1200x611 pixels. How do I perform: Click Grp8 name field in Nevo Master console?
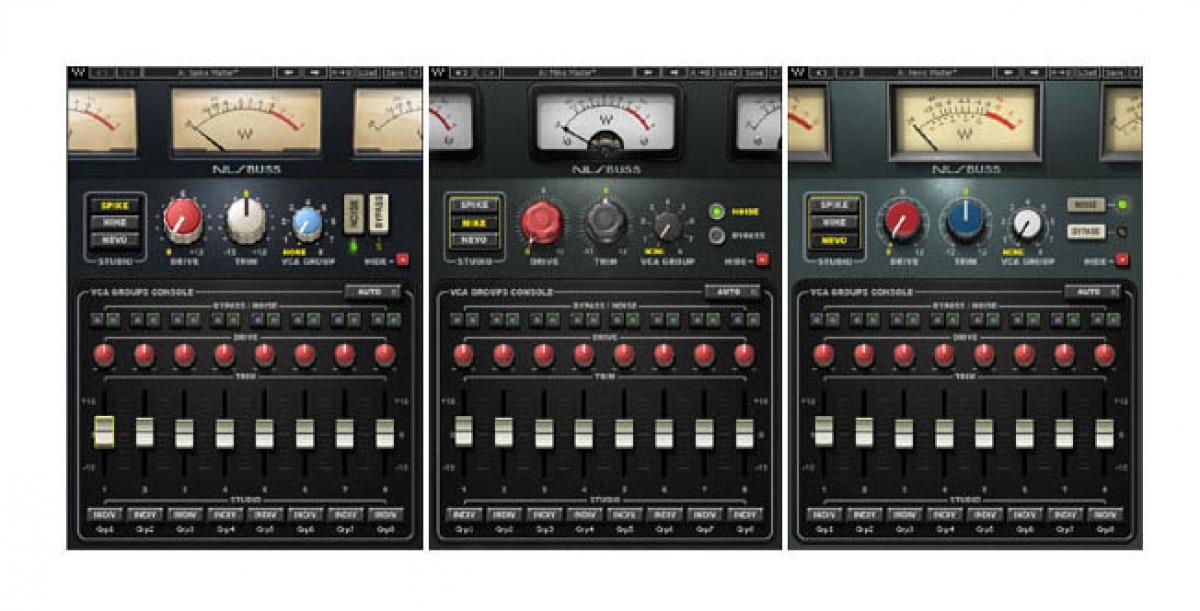[x=1105, y=529]
